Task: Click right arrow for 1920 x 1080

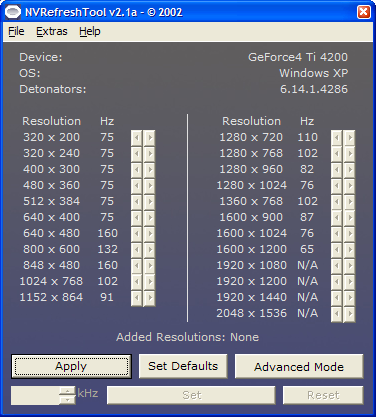Action: tap(350, 266)
